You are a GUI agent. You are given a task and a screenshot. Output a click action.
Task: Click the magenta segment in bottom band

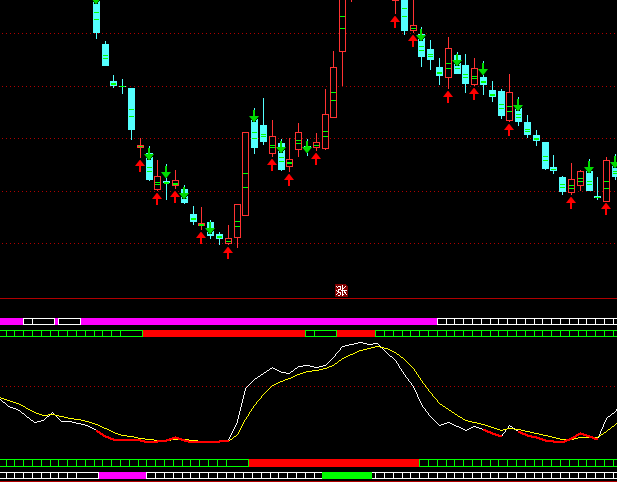click(x=122, y=476)
